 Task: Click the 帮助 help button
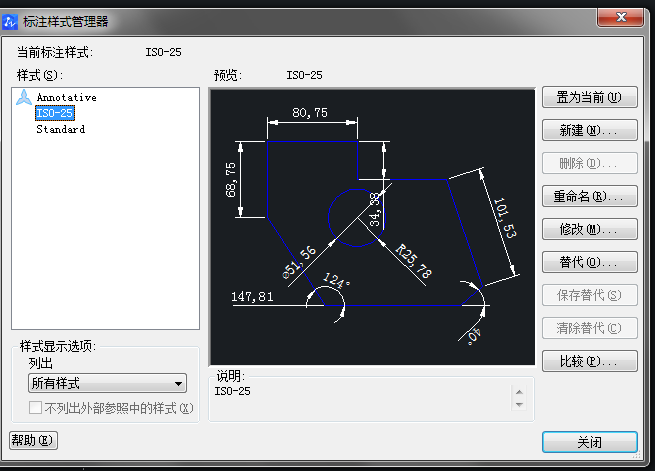tap(33, 440)
